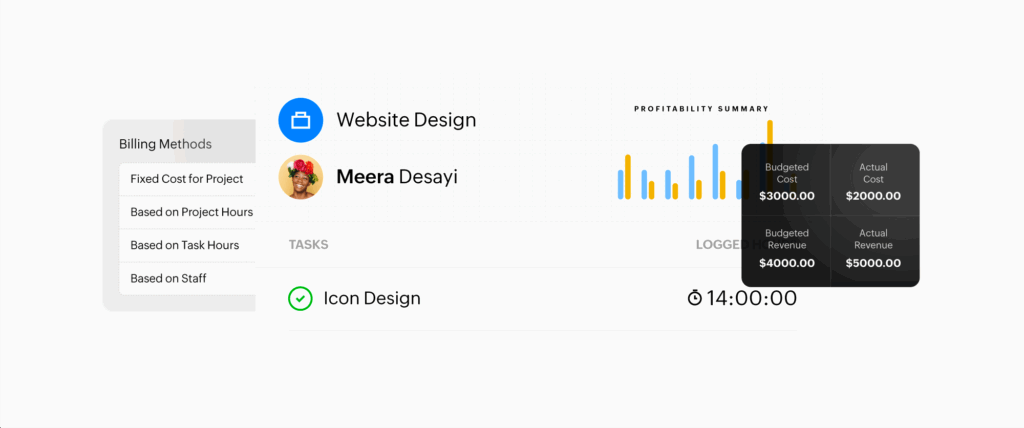Click the Budgeted Revenue $4000.00 tile
This screenshot has height=428, width=1024.
786,251
